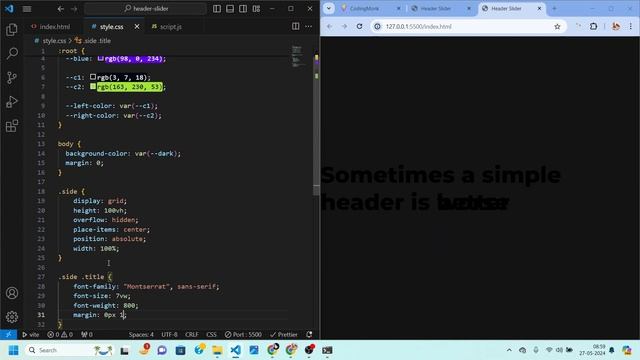Open the Source Control view
The image size is (640, 360).
pos(12,78)
